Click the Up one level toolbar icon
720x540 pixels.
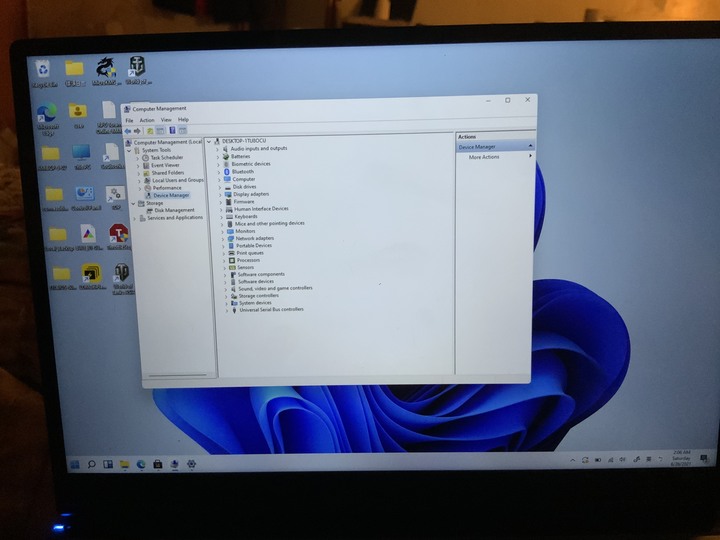(x=150, y=131)
